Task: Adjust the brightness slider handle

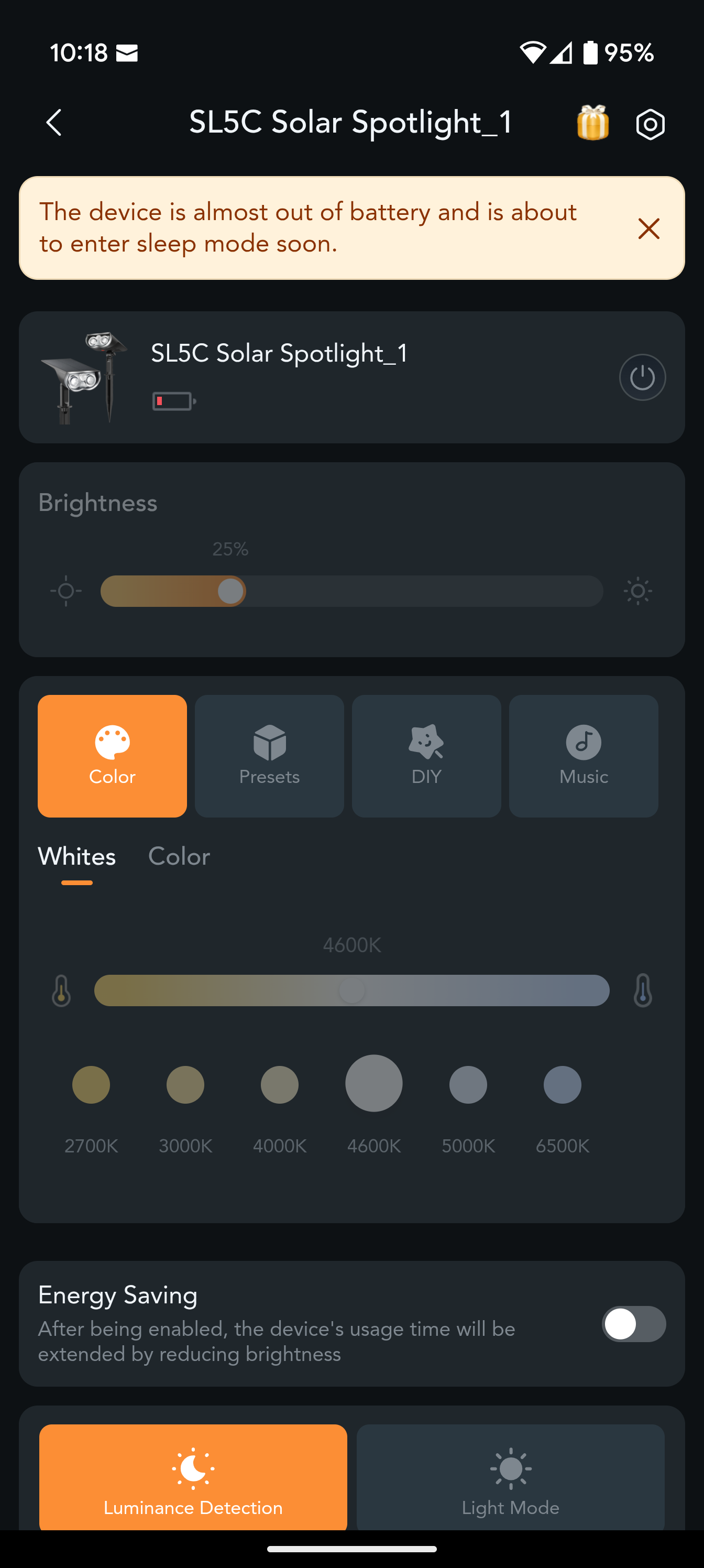Action: click(230, 591)
